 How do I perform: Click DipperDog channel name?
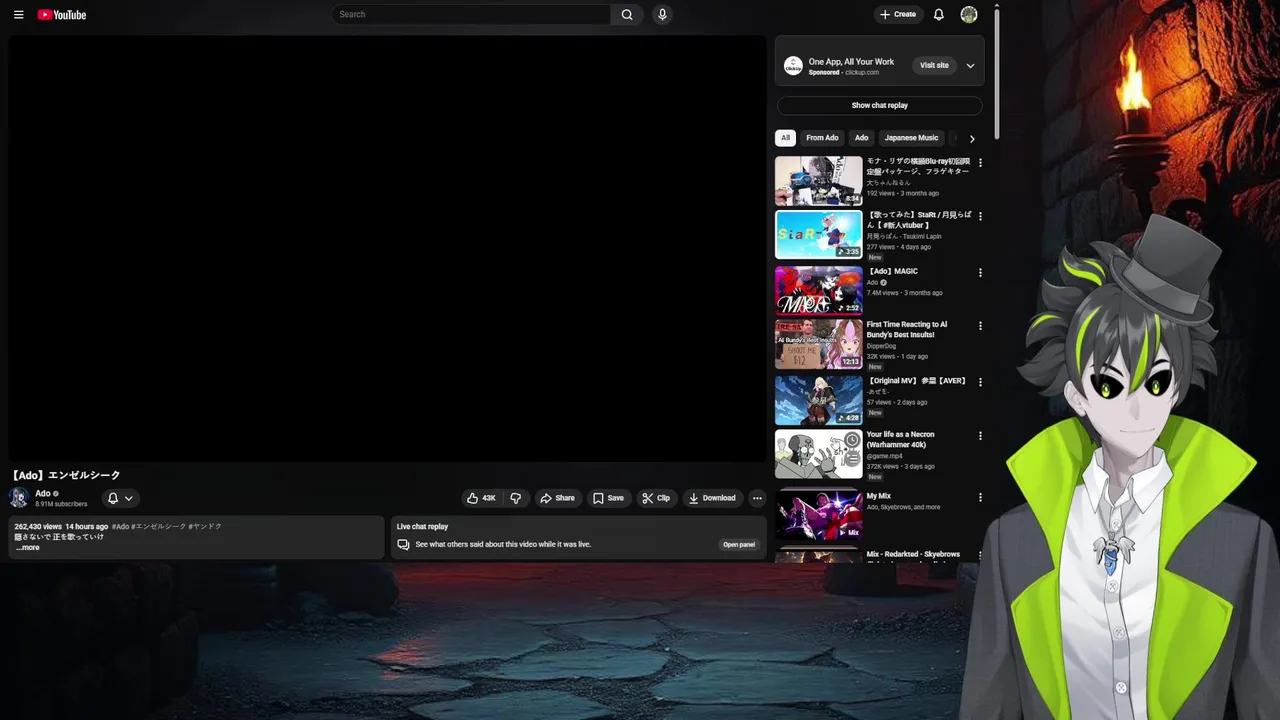coord(882,346)
